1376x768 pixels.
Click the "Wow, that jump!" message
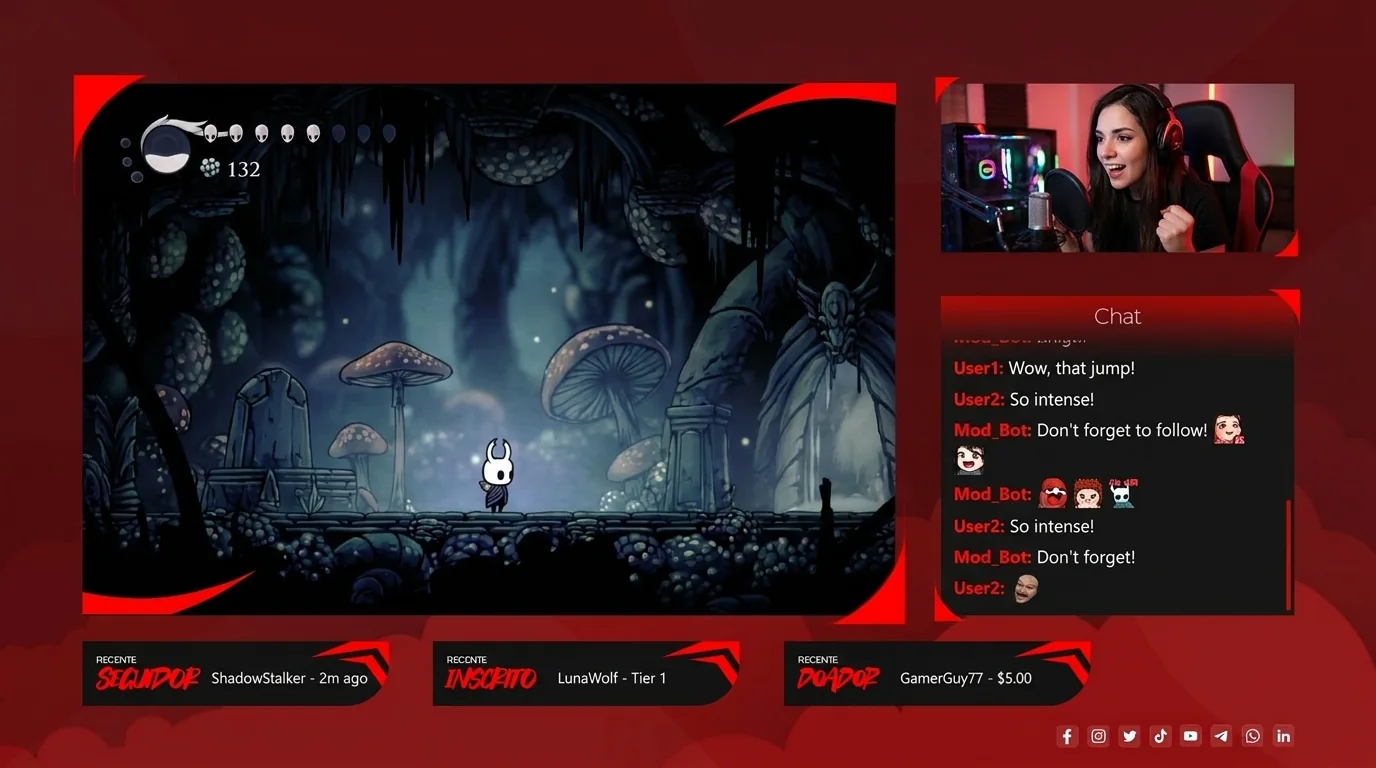tap(1071, 368)
